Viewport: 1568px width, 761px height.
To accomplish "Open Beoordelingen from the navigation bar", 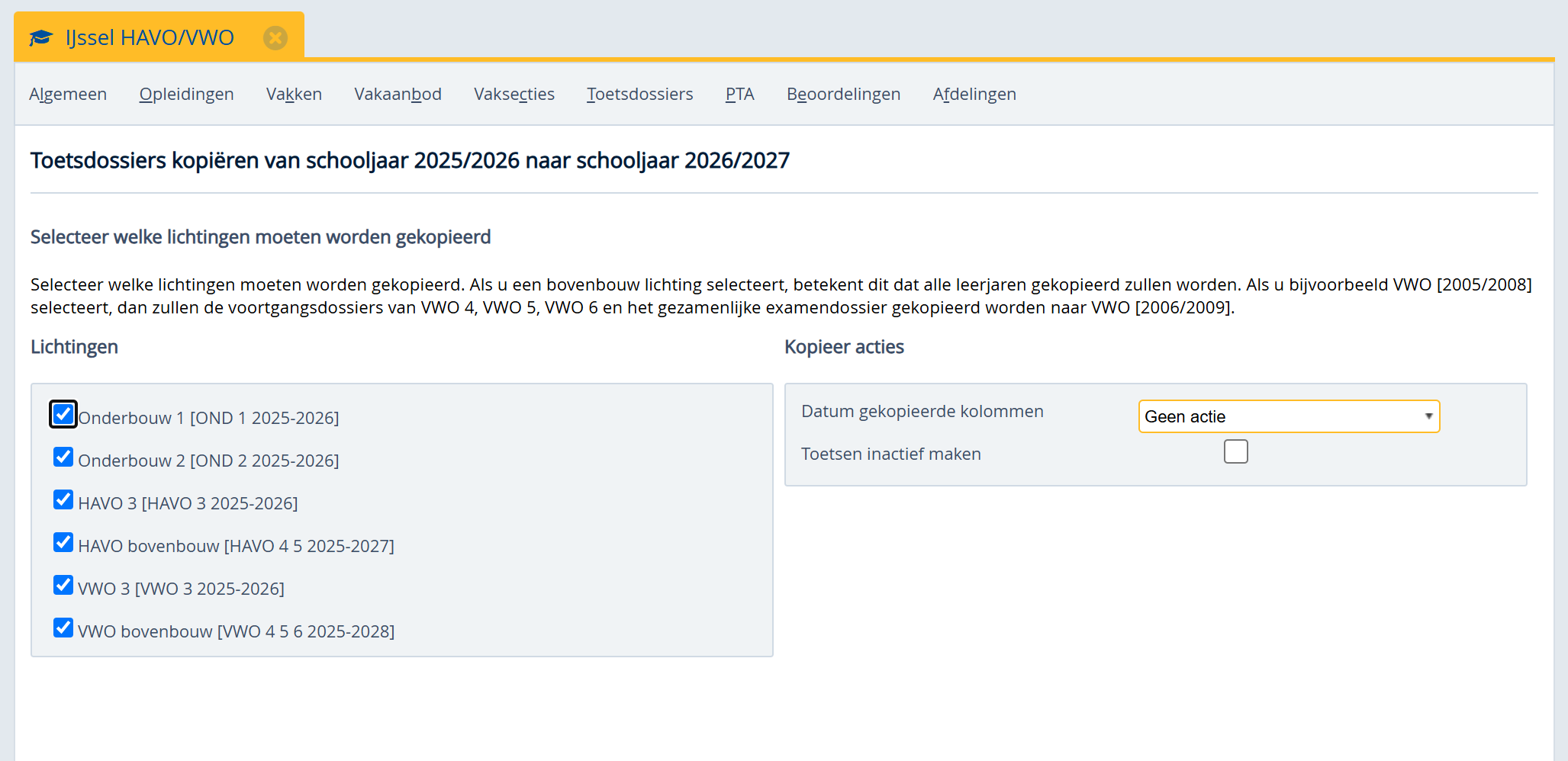I will [x=843, y=94].
